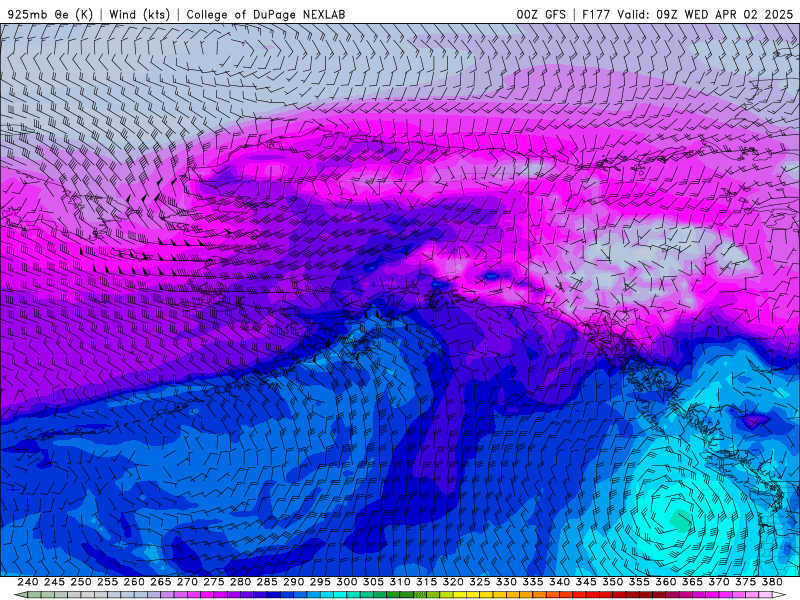Click the 255 colorbar label
This screenshot has width=800, height=600.
click(x=107, y=582)
